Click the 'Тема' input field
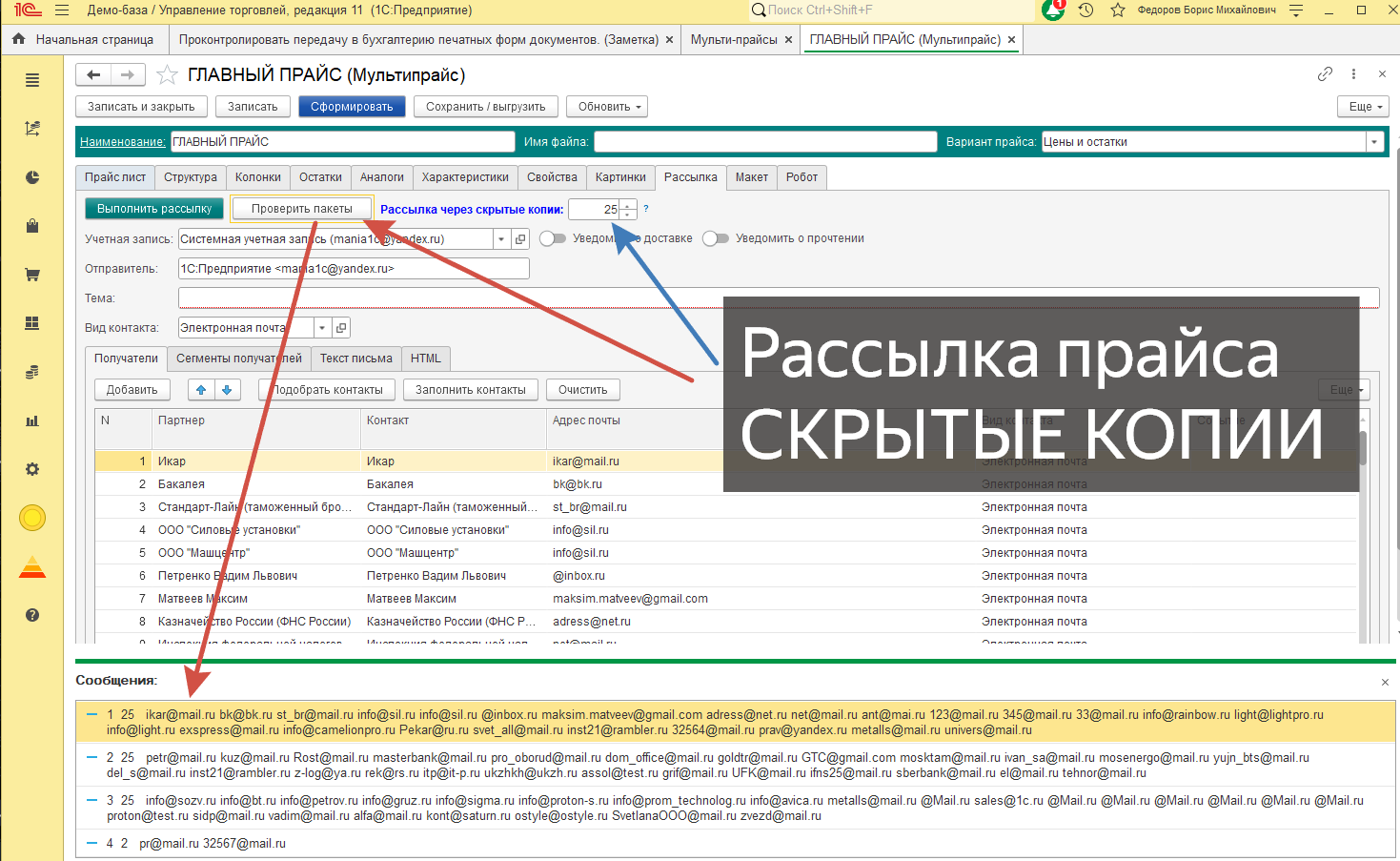 click(x=779, y=298)
